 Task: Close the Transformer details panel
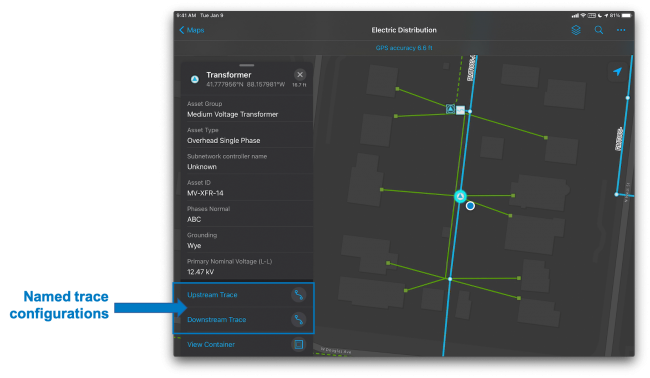(x=300, y=75)
